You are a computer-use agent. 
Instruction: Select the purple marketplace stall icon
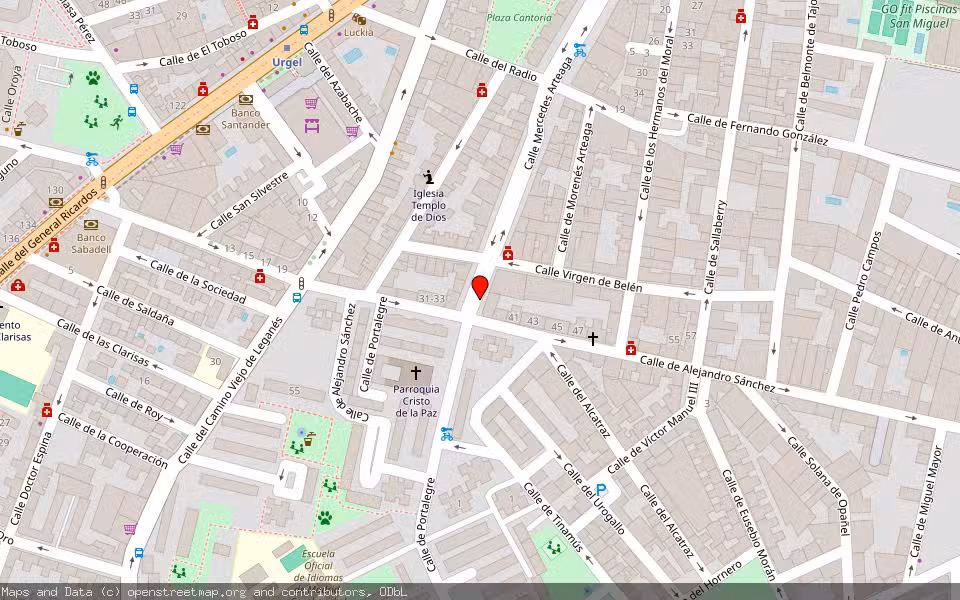click(x=312, y=126)
